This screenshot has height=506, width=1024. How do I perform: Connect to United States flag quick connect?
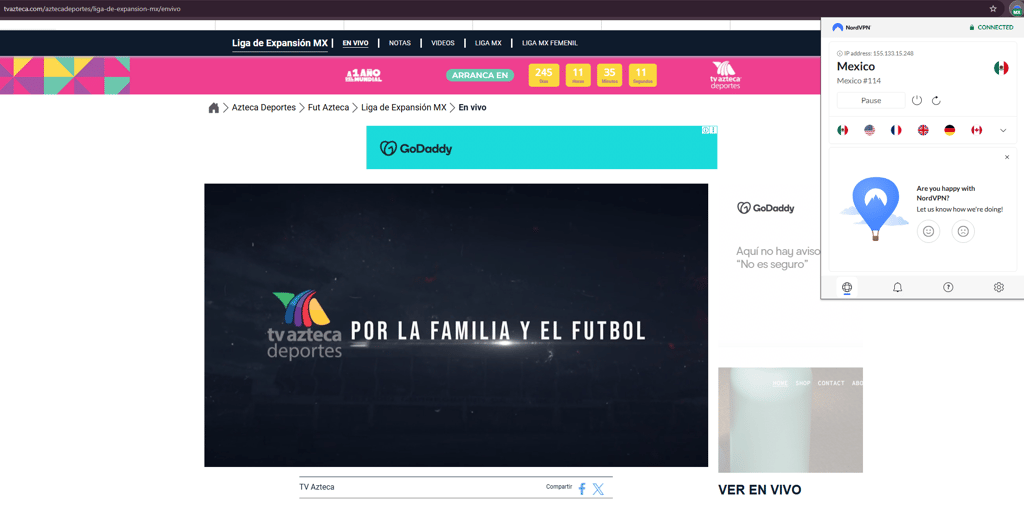[x=869, y=130]
